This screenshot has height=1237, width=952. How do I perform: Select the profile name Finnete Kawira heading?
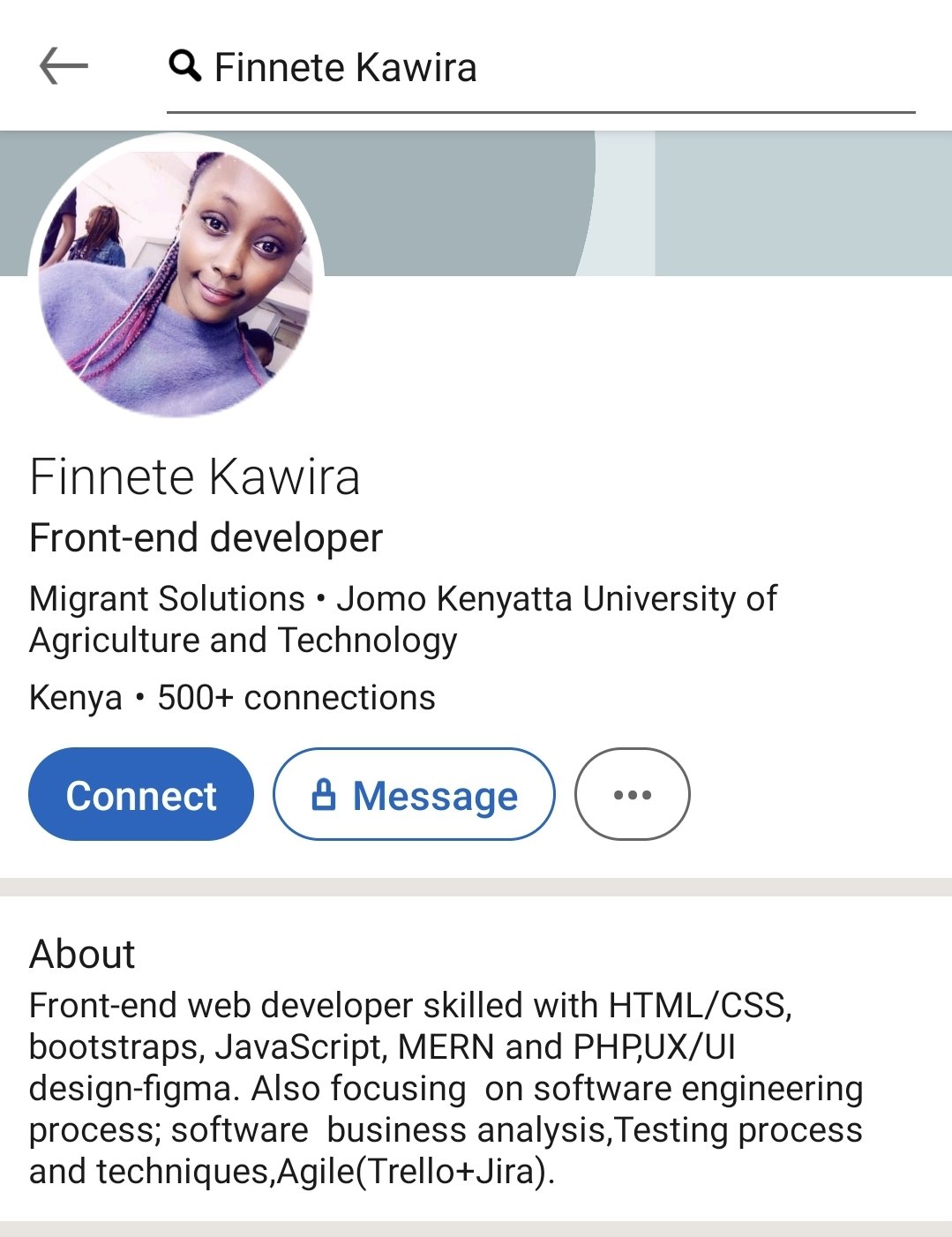coord(195,477)
